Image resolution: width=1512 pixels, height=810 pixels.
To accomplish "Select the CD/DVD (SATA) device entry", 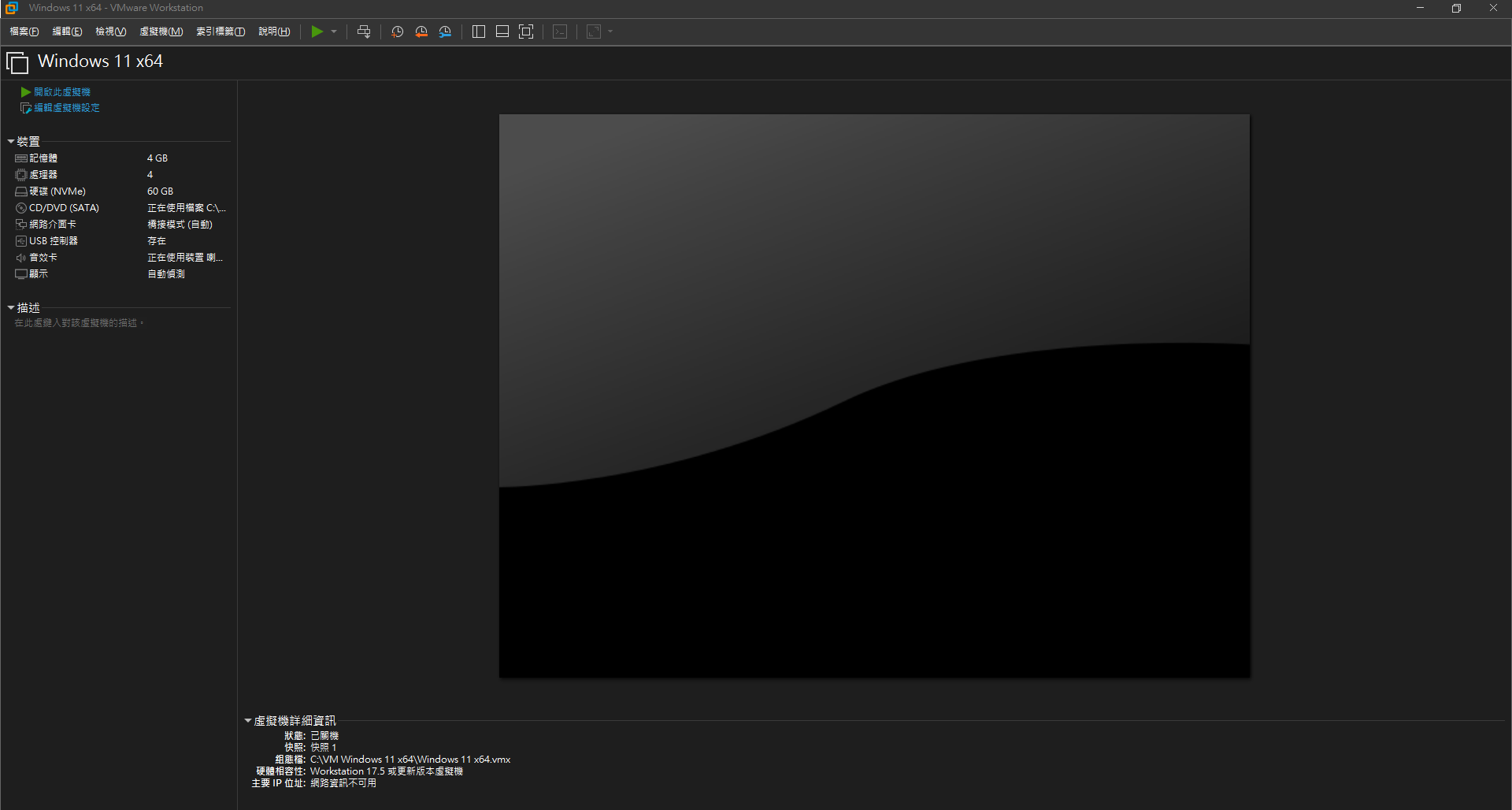I will 64,208.
